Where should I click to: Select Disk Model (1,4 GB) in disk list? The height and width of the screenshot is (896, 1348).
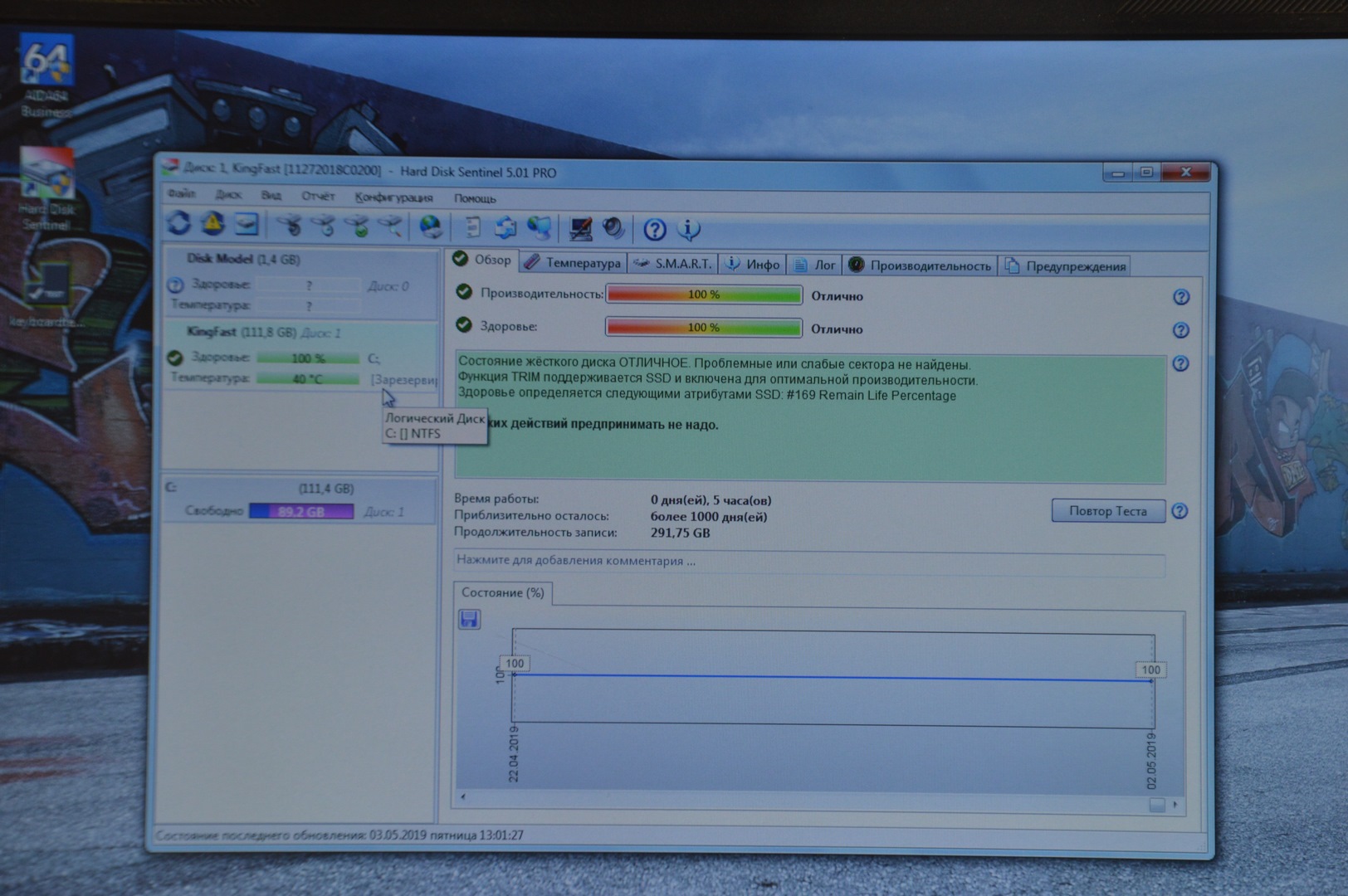[300, 283]
